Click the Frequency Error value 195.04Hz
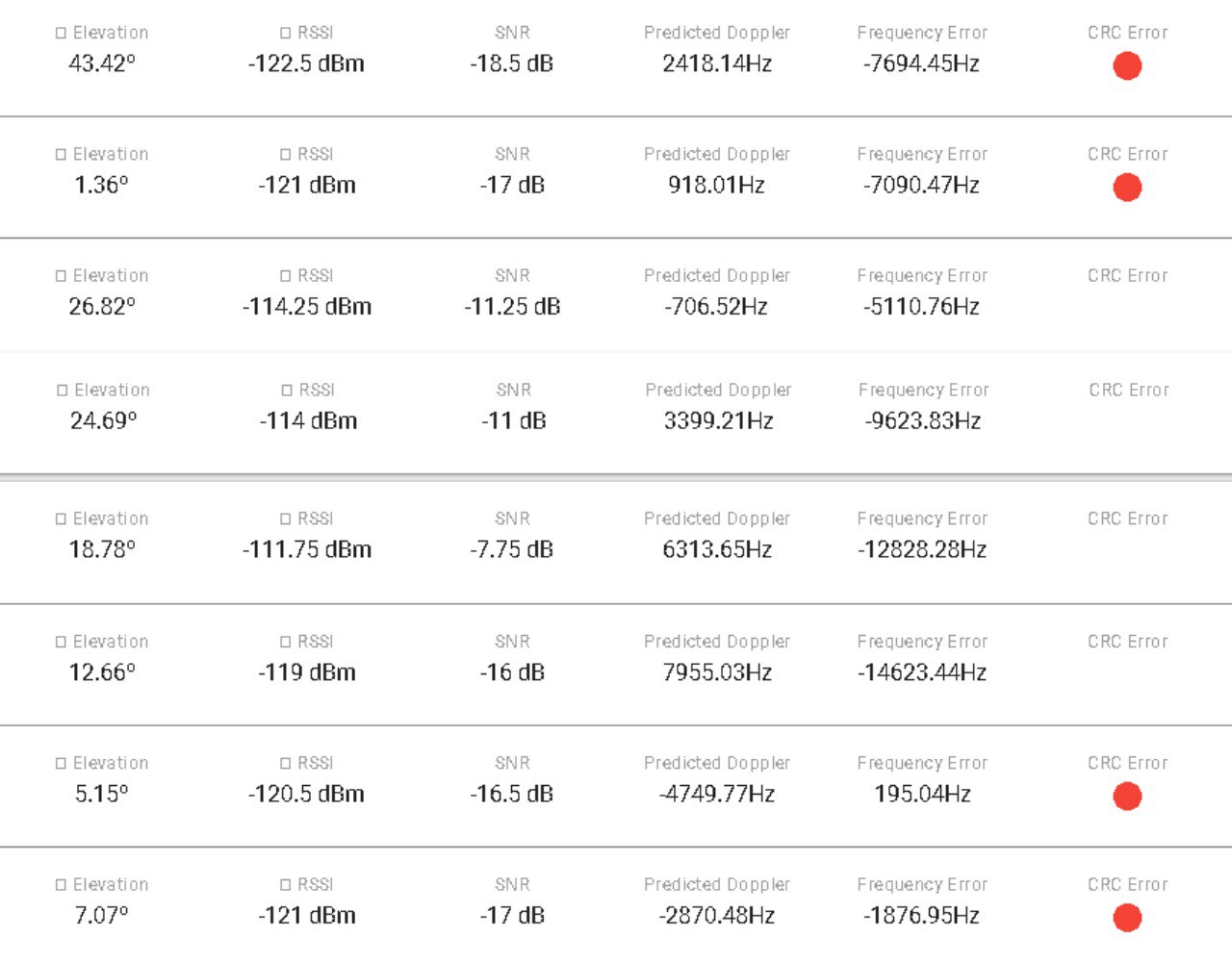Viewport: 1232px width, 962px height. pos(922,795)
